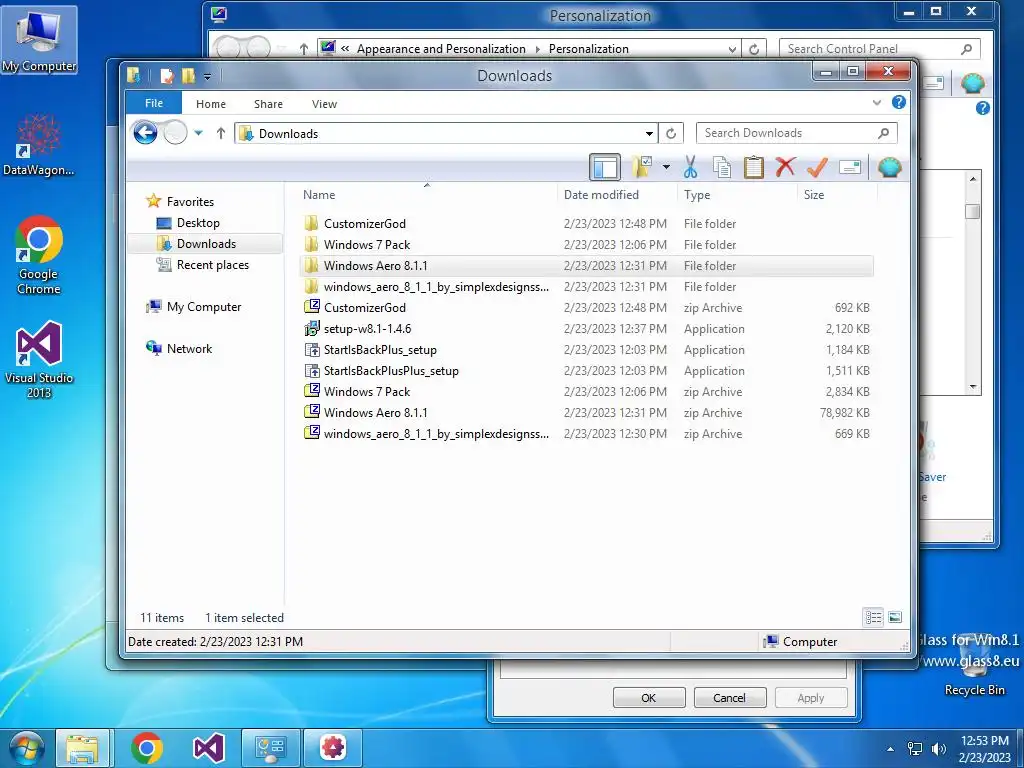Select the Windows 7 Pack folder
Screen dimensions: 1024x768
click(586, 245)
